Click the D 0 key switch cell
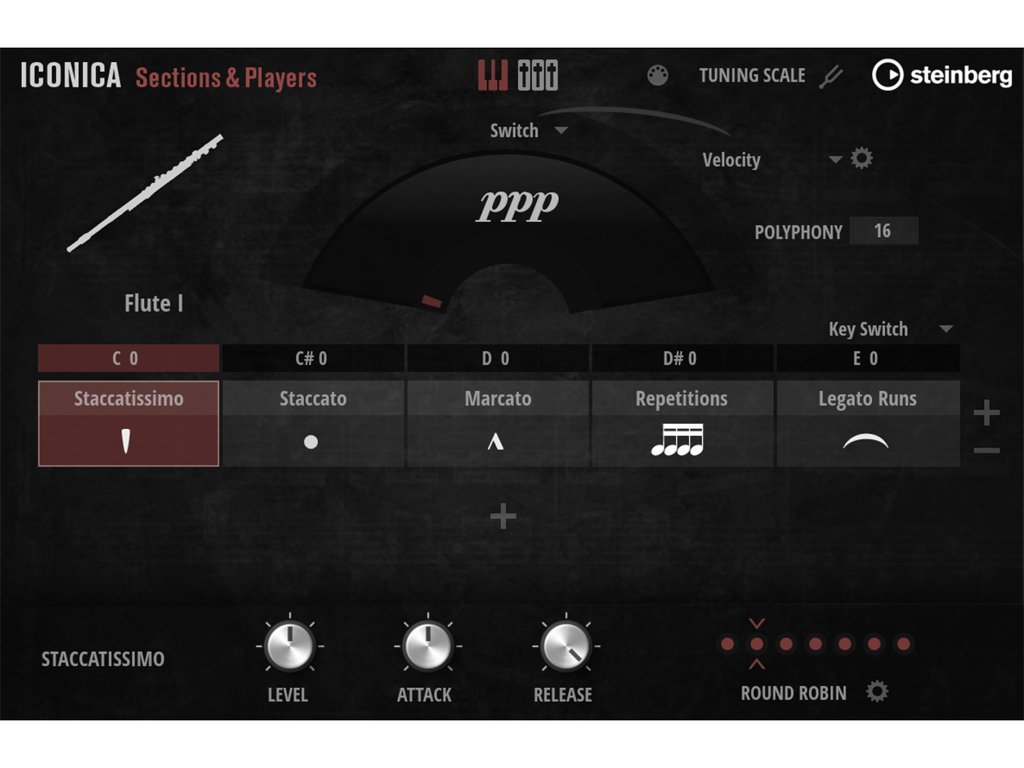 click(498, 358)
